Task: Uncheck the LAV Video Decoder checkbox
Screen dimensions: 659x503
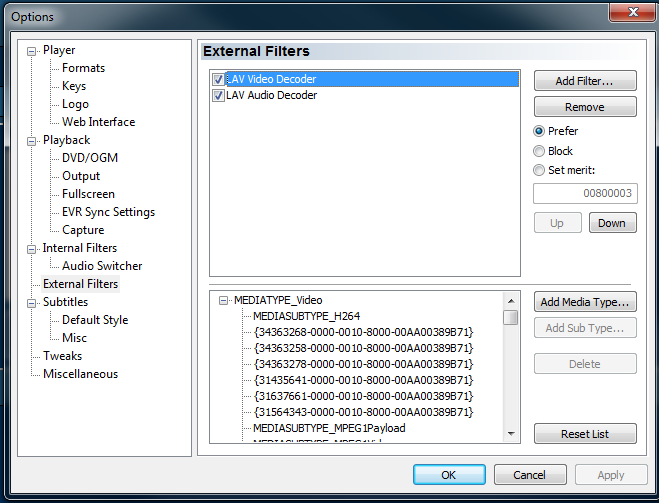Action: [218, 79]
